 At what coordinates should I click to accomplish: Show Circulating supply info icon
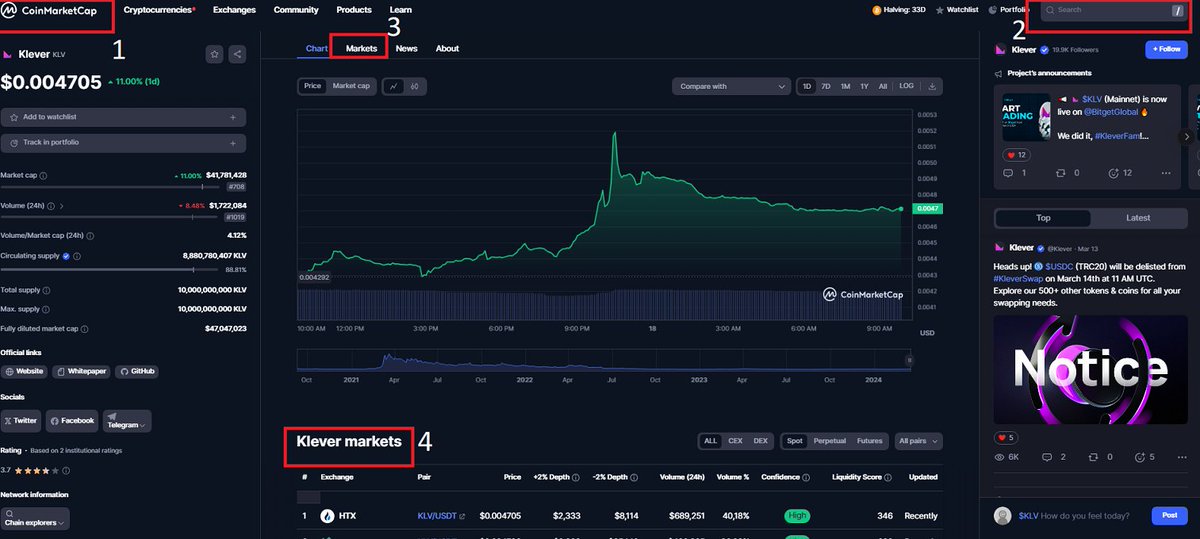click(76, 255)
